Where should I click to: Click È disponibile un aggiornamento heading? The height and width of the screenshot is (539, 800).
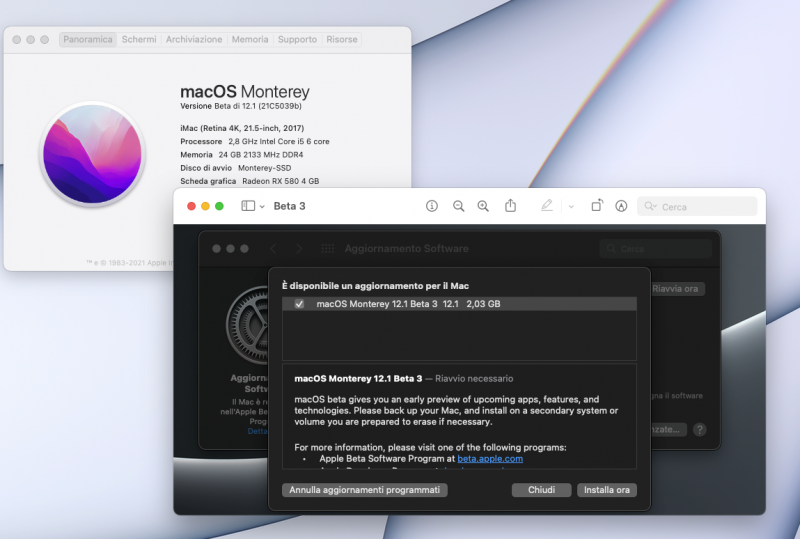pos(376,286)
